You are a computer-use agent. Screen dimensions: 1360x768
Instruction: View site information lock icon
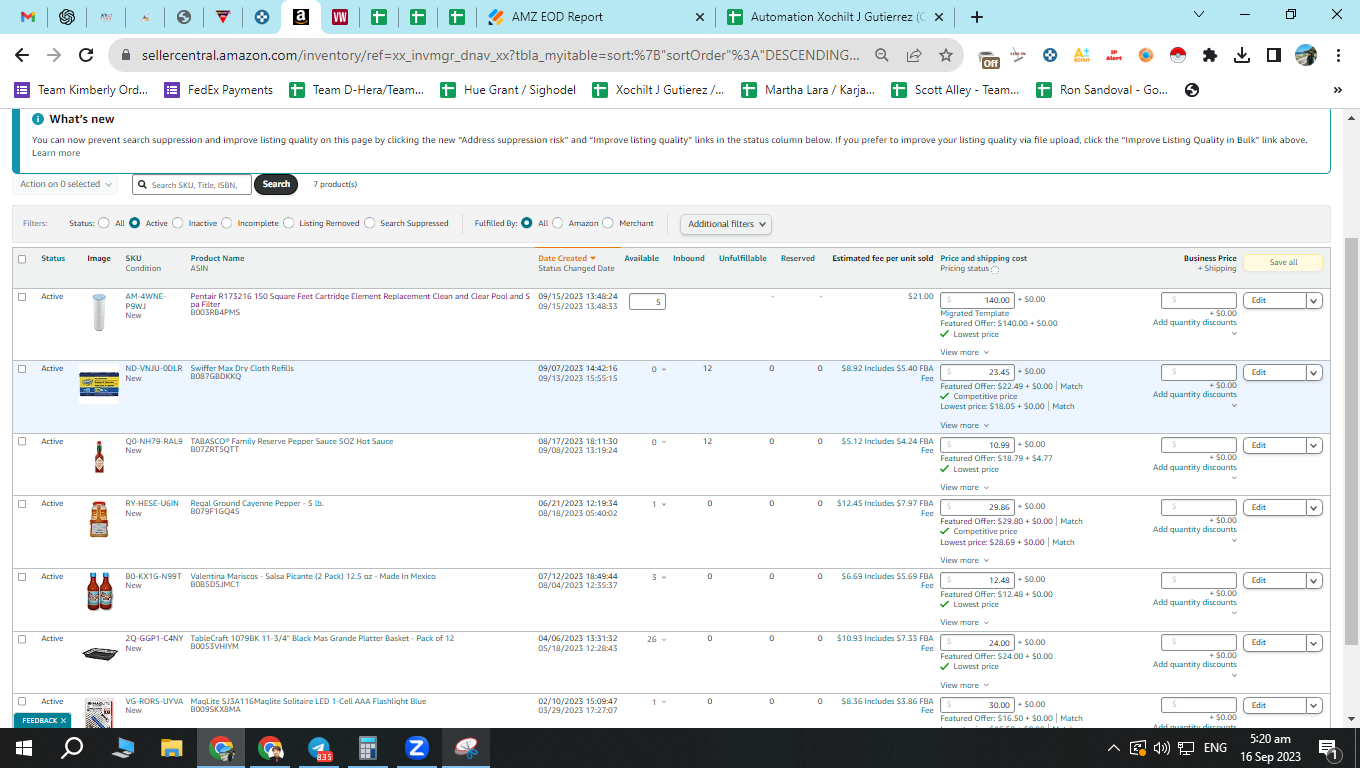tap(126, 55)
